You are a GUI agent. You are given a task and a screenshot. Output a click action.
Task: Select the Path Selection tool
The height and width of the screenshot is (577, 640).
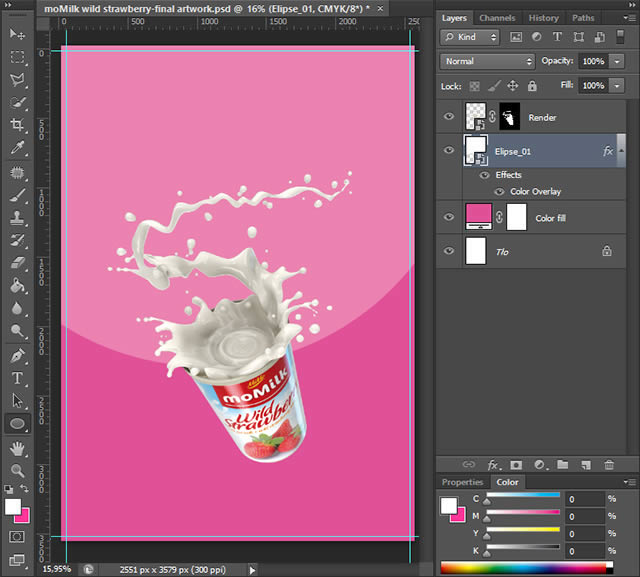click(x=17, y=401)
